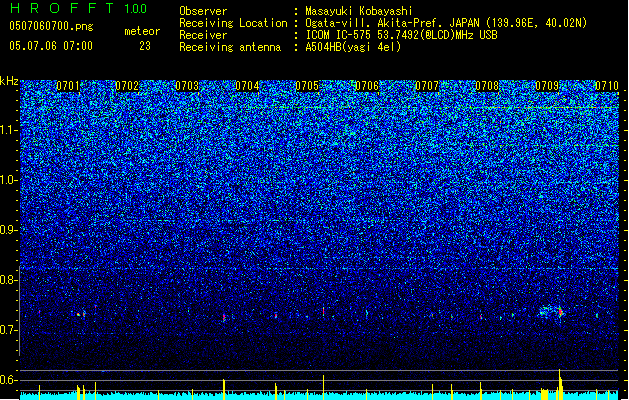Screen dimensions: 629x400
Task: Click the observer name Masayuki Kobayashi
Action: tap(359, 11)
